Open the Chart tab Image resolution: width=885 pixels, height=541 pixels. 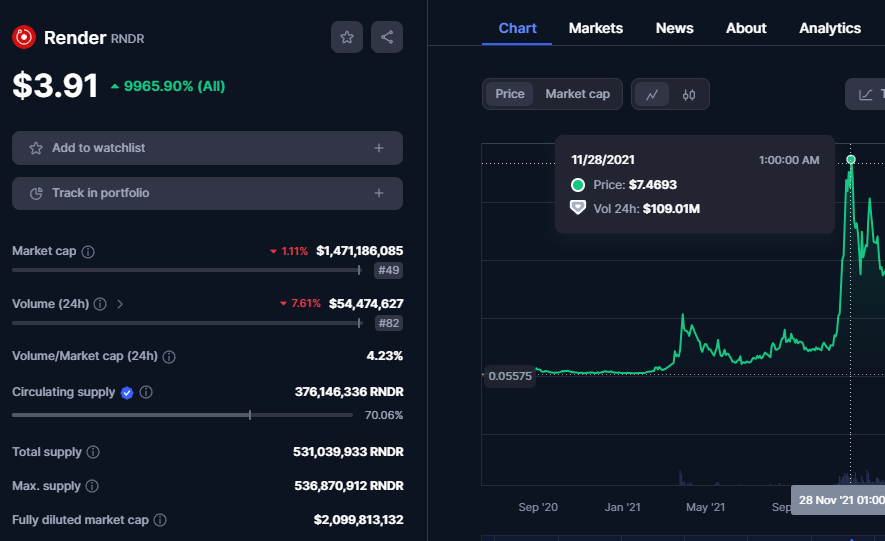[x=517, y=28]
